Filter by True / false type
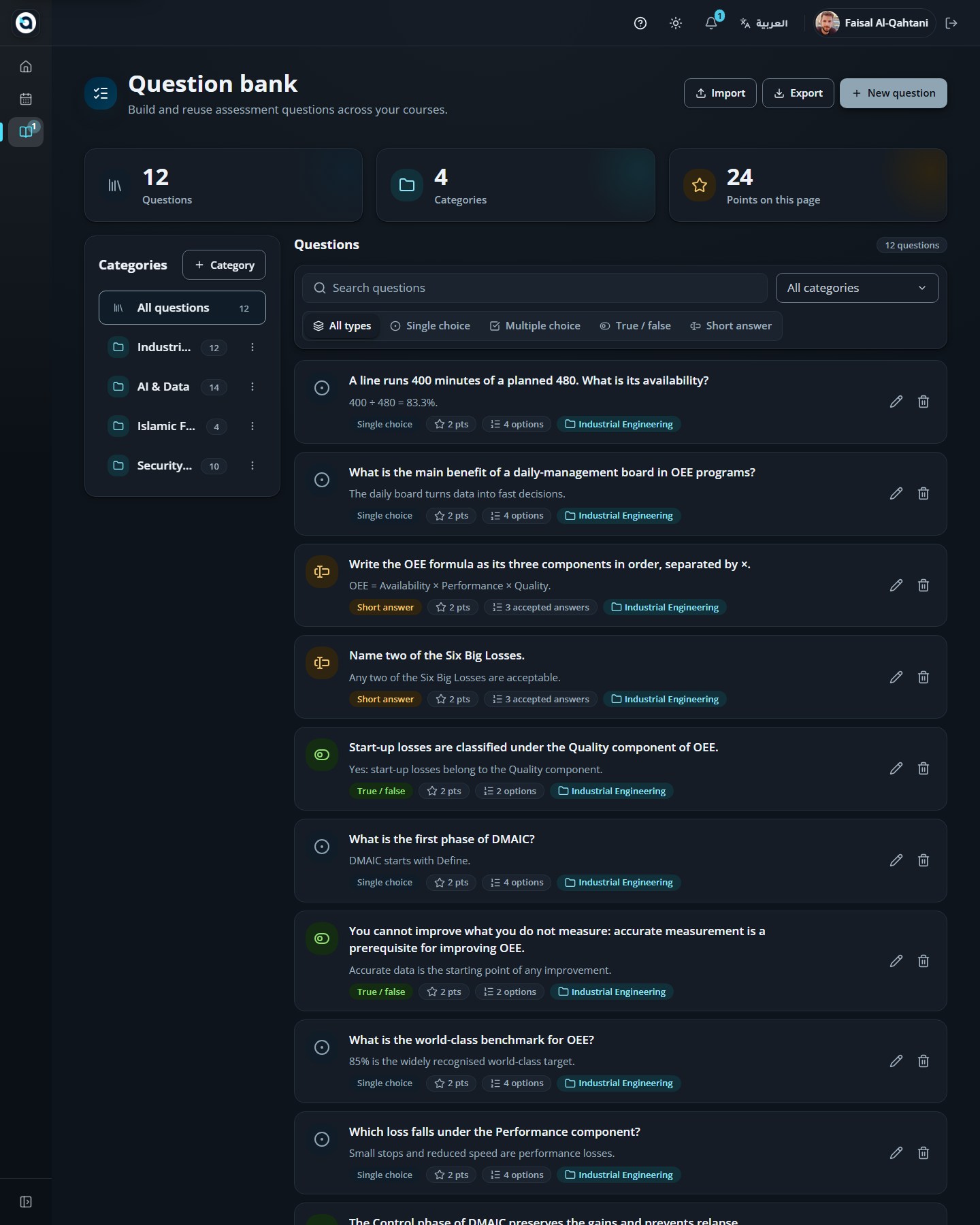The width and height of the screenshot is (980, 1225). pyautogui.click(x=636, y=326)
